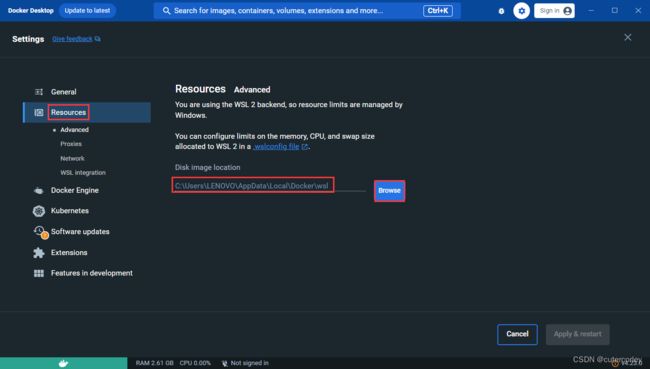Click the Docker Engine whale icon
650x369 pixels.
[39, 190]
